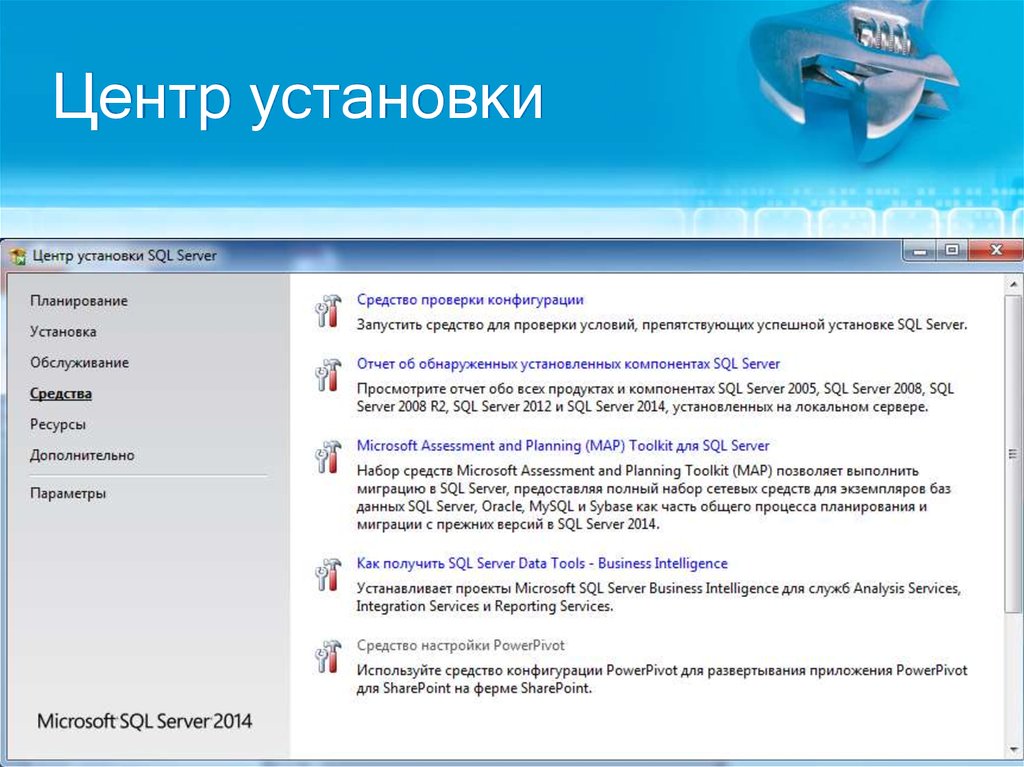Open the Параметры section
Image resolution: width=1024 pixels, height=767 pixels.
[68, 493]
